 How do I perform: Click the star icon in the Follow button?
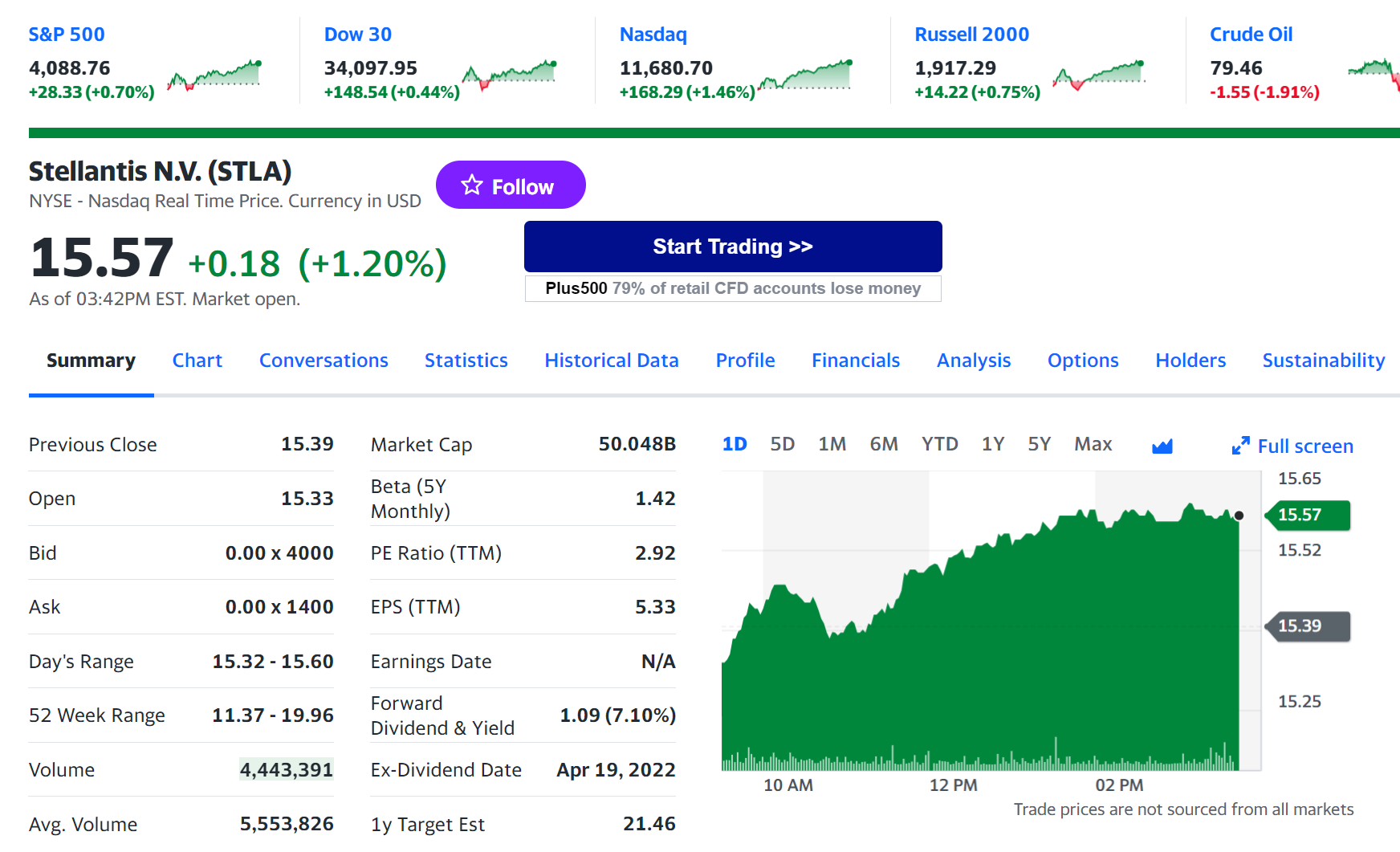pos(472,185)
